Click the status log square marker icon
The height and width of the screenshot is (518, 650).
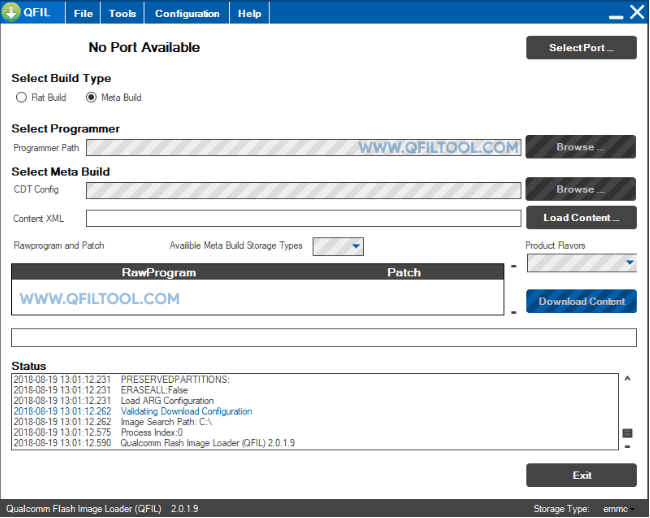click(627, 433)
